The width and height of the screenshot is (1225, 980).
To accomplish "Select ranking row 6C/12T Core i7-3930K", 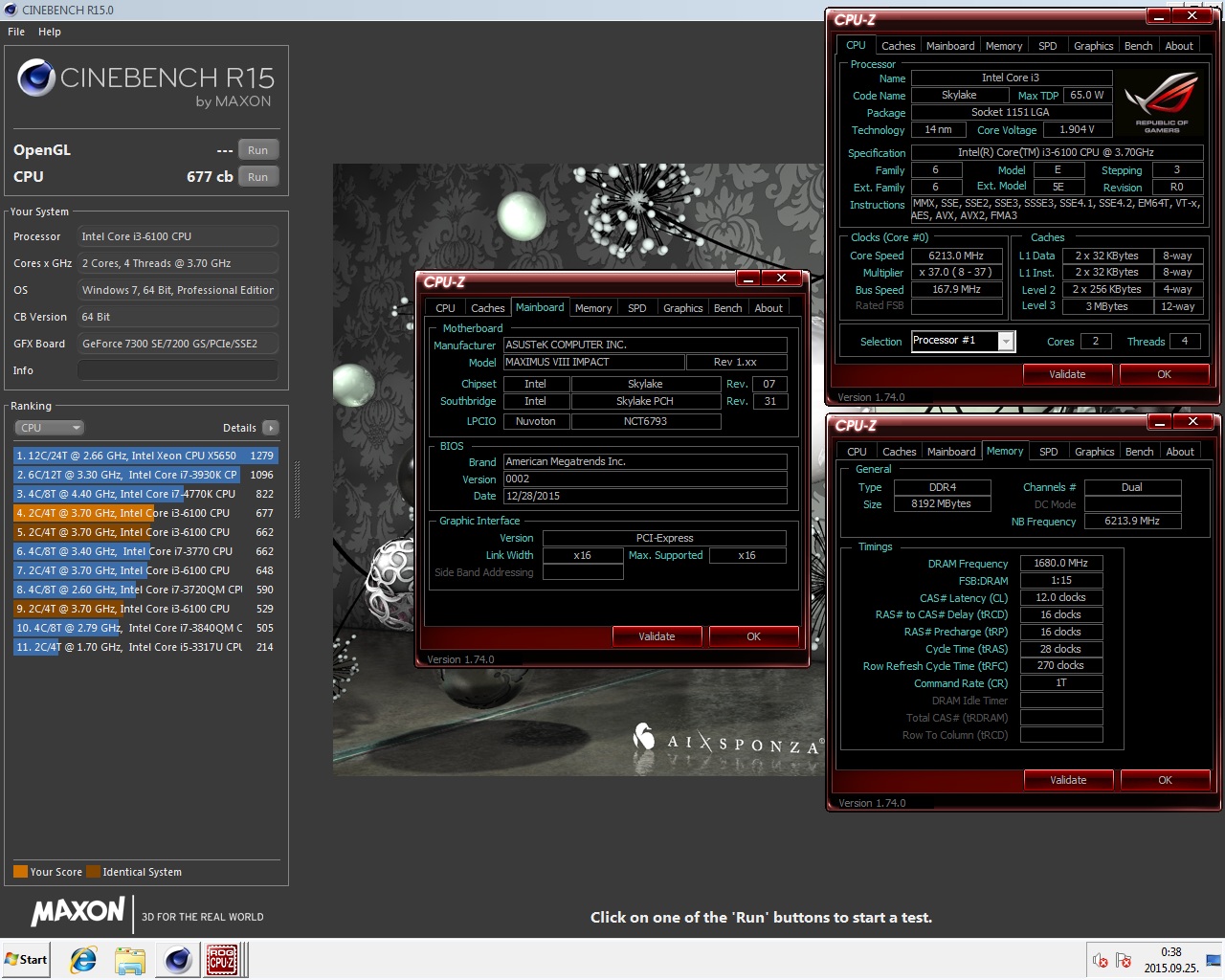I will pos(145,475).
